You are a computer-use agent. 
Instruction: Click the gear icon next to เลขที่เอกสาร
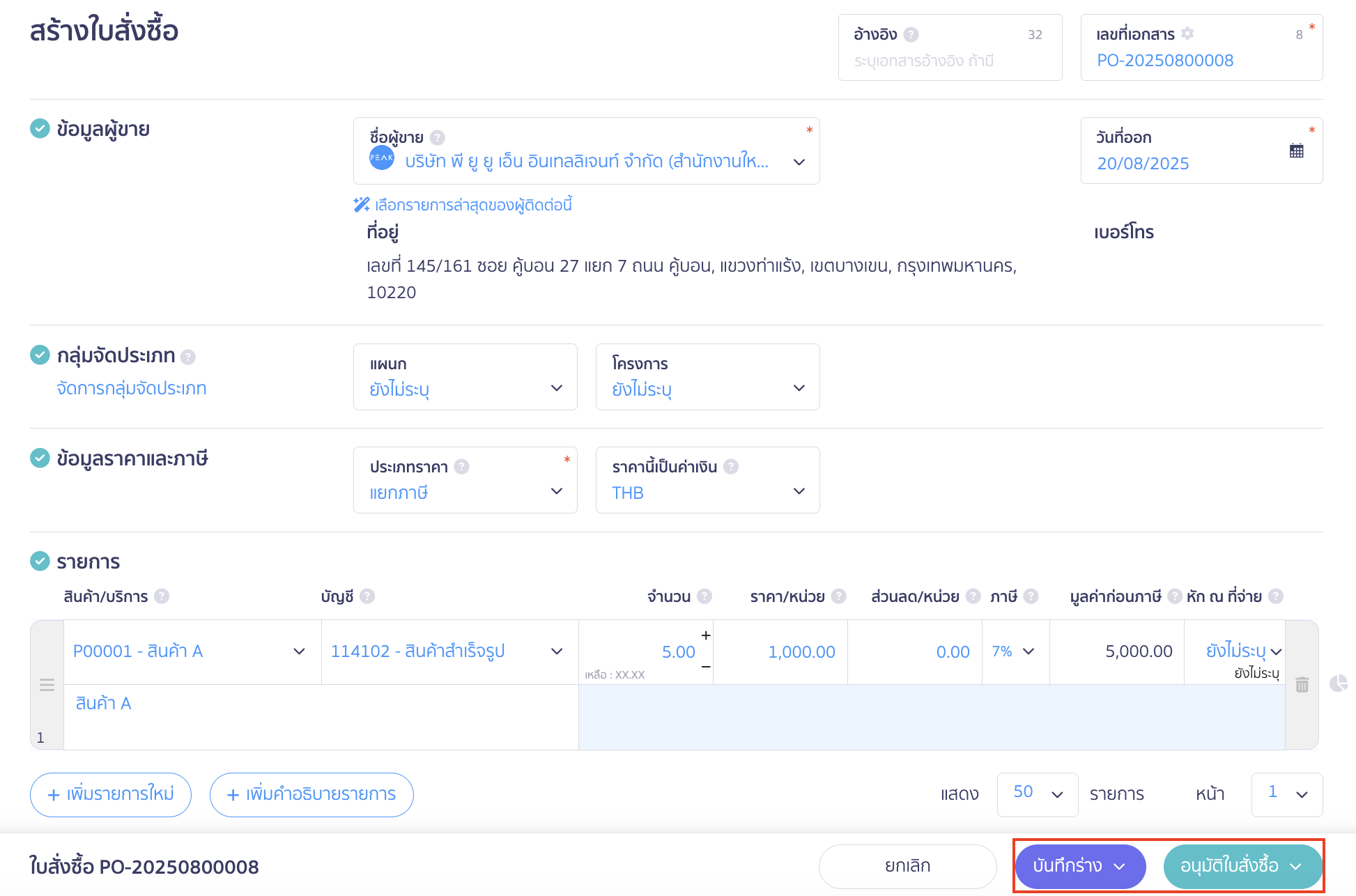tap(1187, 33)
